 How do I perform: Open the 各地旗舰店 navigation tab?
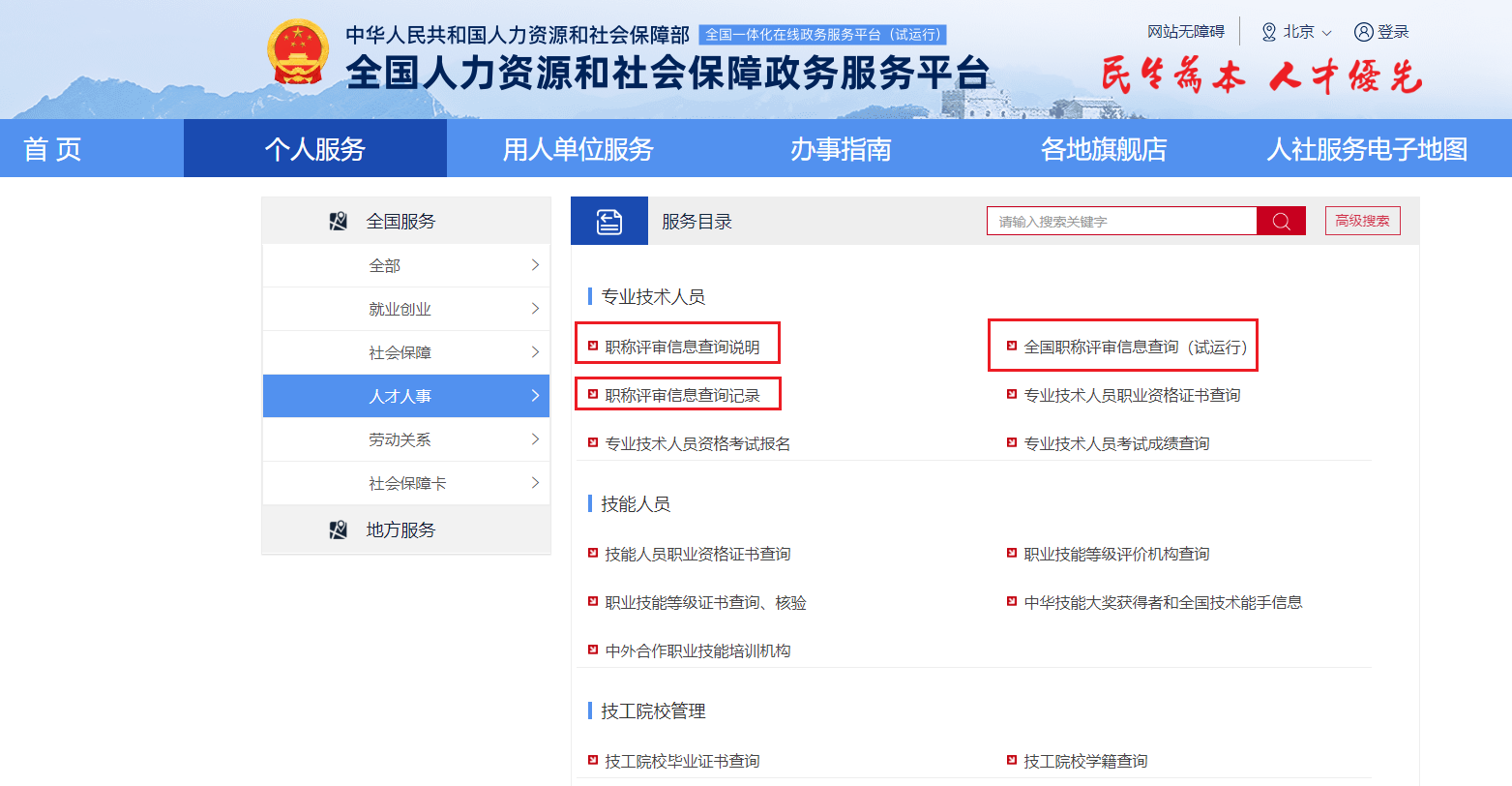1104,149
